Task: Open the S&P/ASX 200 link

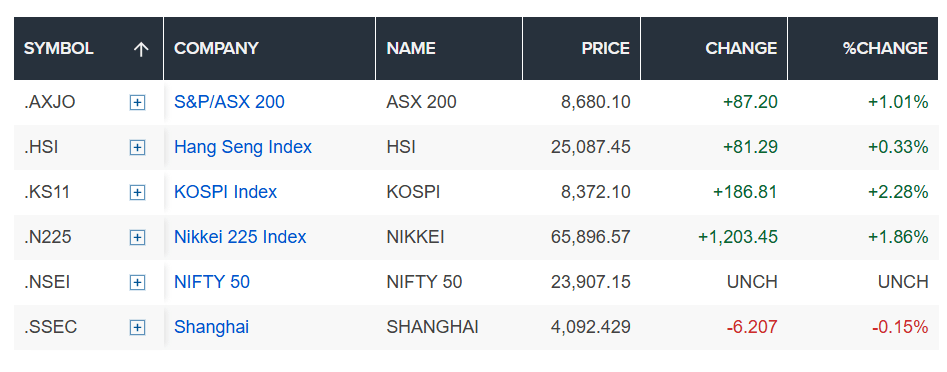Action: coord(229,102)
